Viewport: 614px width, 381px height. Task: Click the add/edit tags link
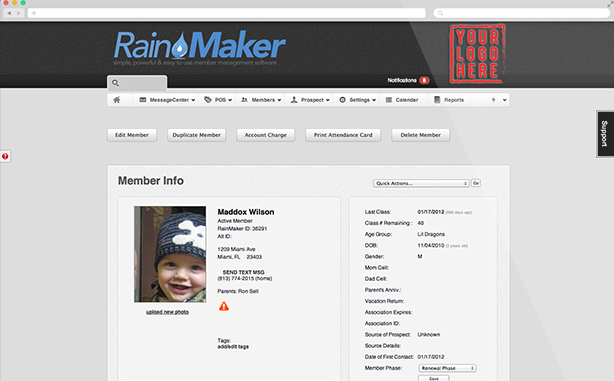pos(233,347)
